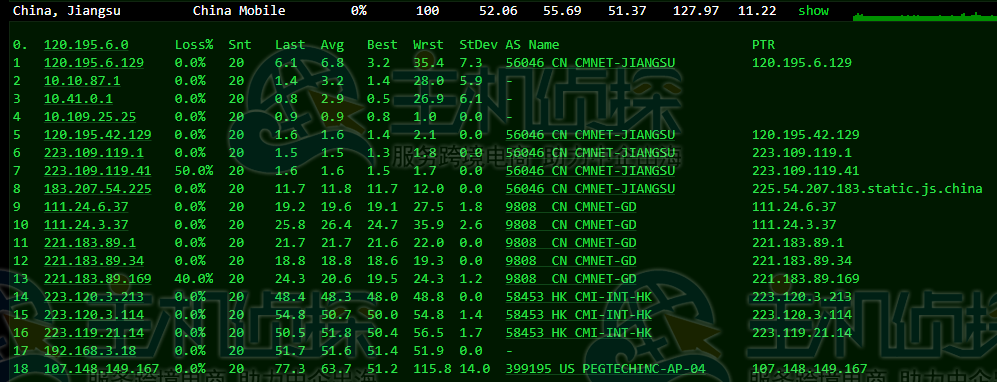The height and width of the screenshot is (382, 997).
Task: Open hop 4 IP link 10.109.25.25
Action: [x=90, y=117]
